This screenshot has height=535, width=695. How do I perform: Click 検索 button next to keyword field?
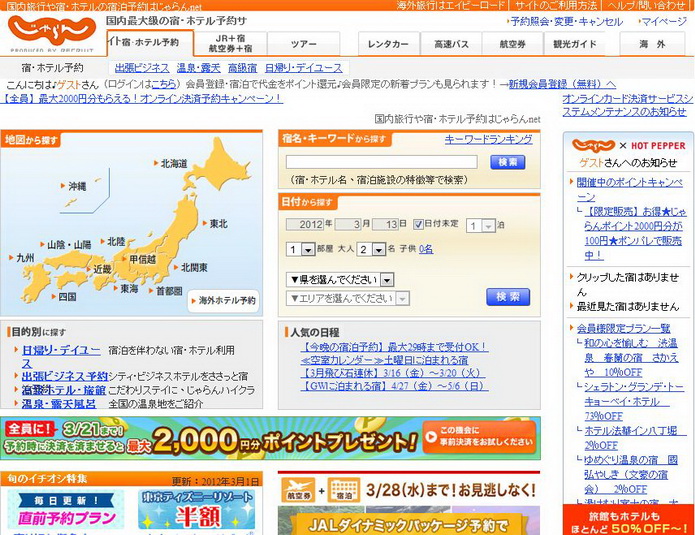(508, 162)
